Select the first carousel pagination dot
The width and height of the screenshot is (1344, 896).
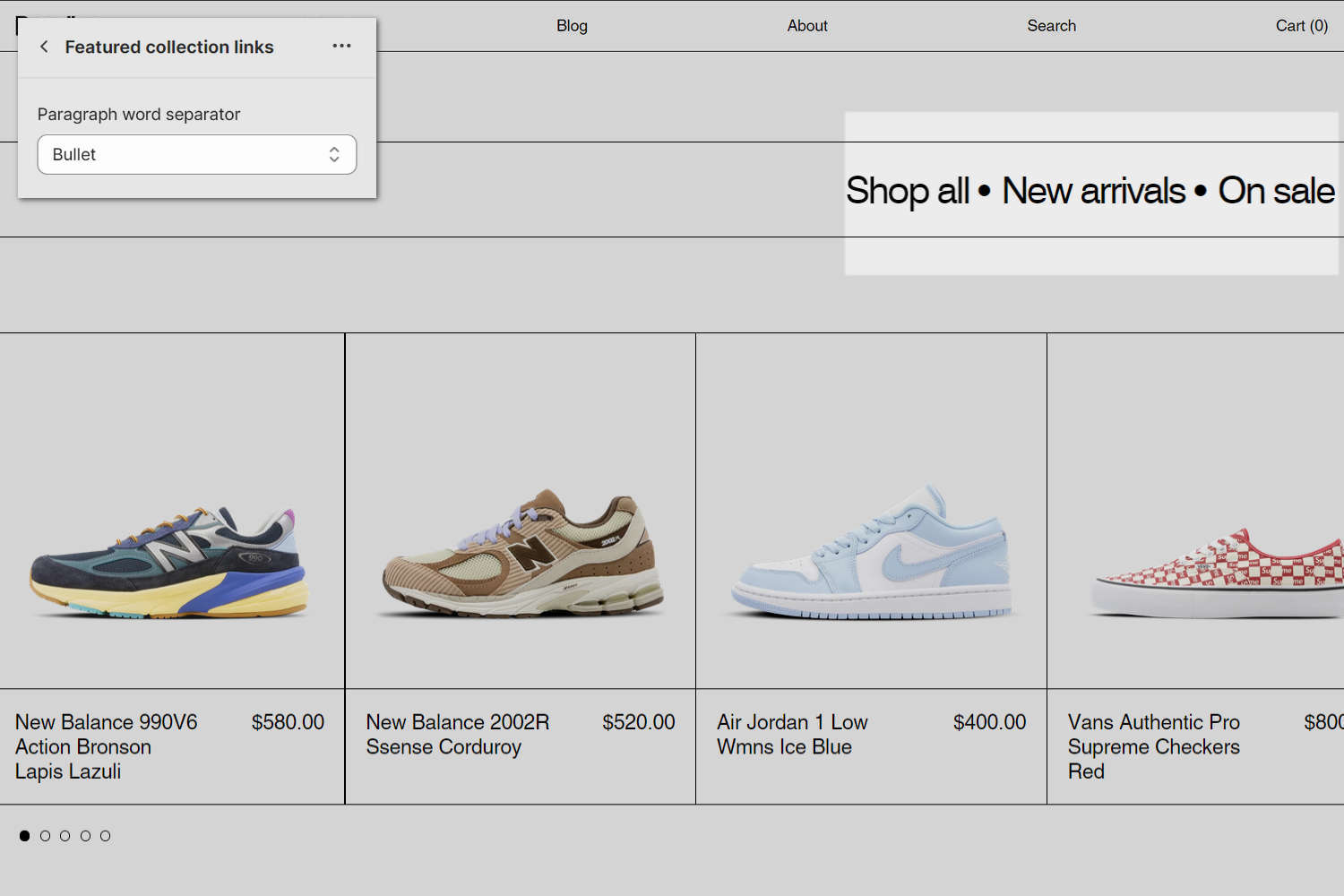[x=24, y=835]
